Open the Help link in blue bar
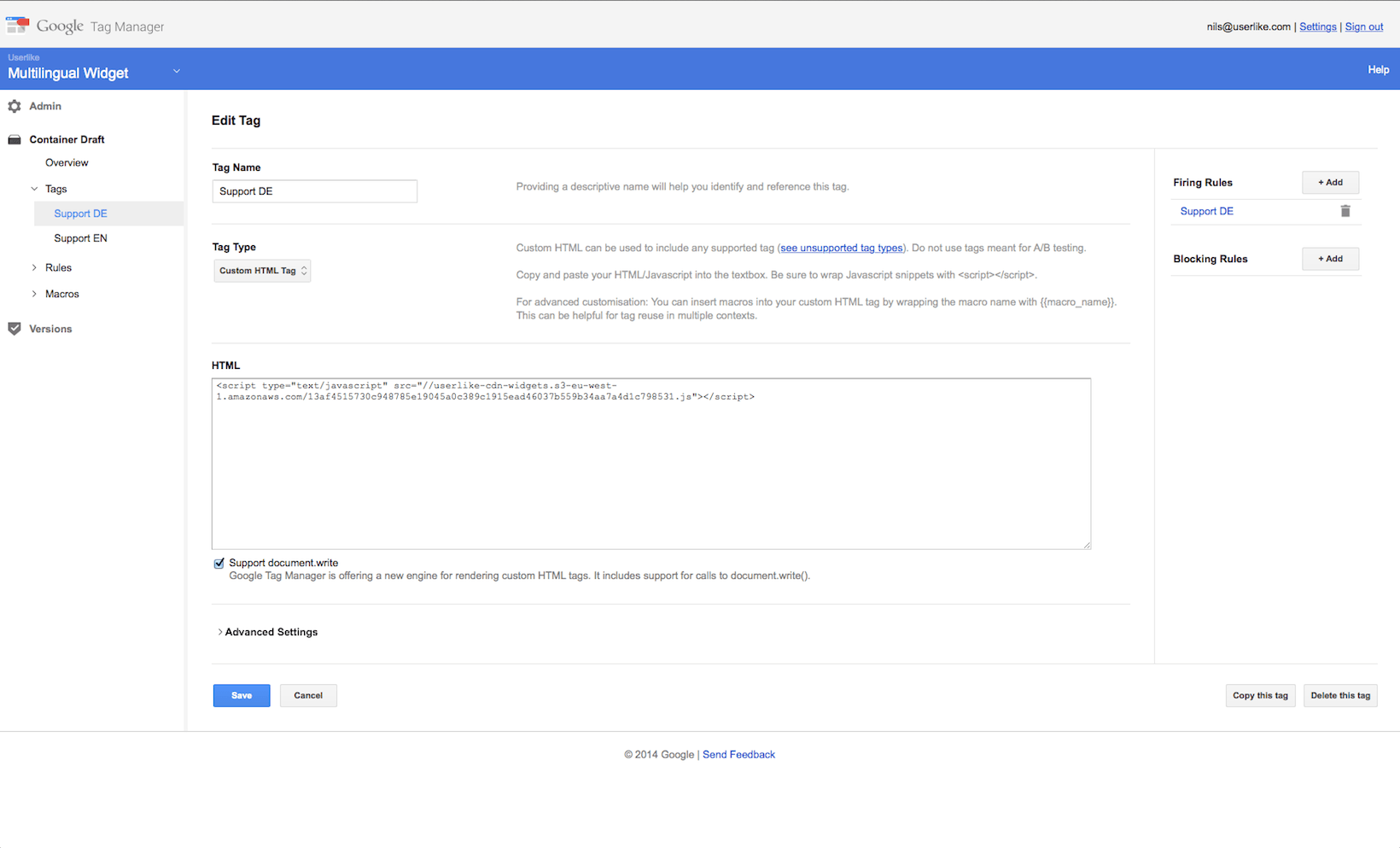Viewport: 1400px width, 848px height. (1378, 69)
